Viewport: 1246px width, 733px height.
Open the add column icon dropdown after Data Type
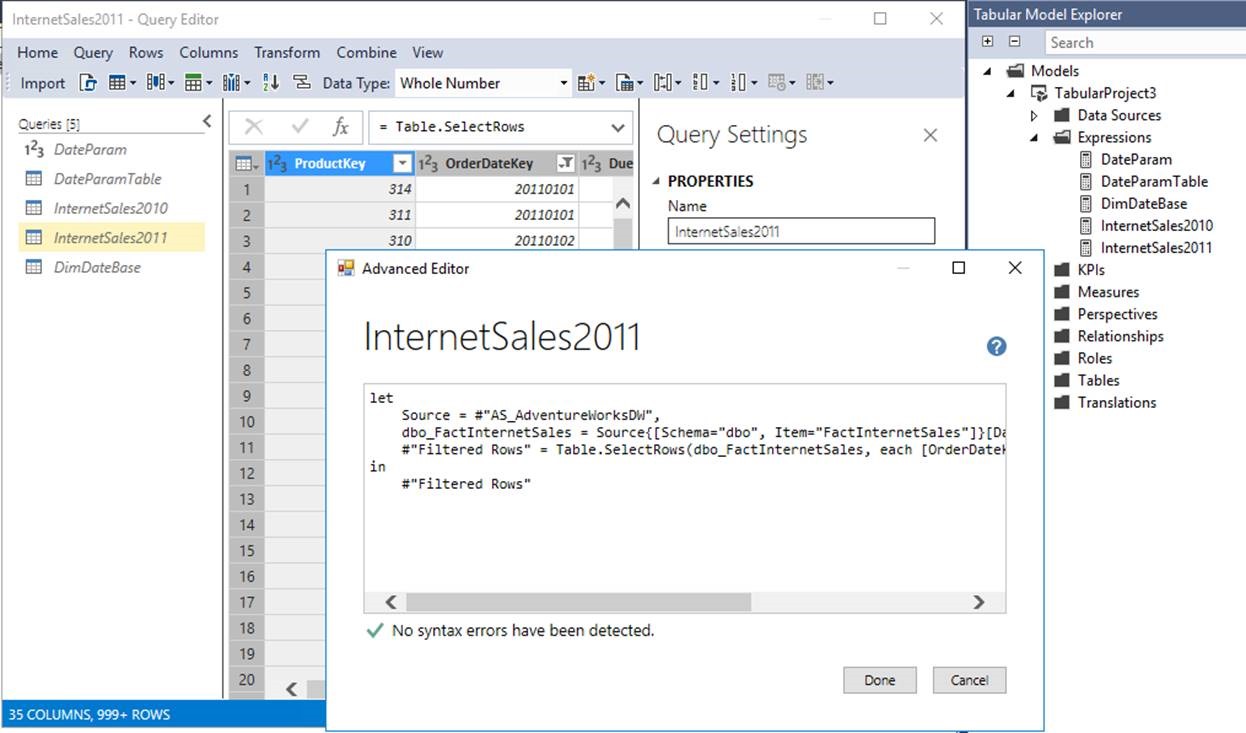pos(591,83)
